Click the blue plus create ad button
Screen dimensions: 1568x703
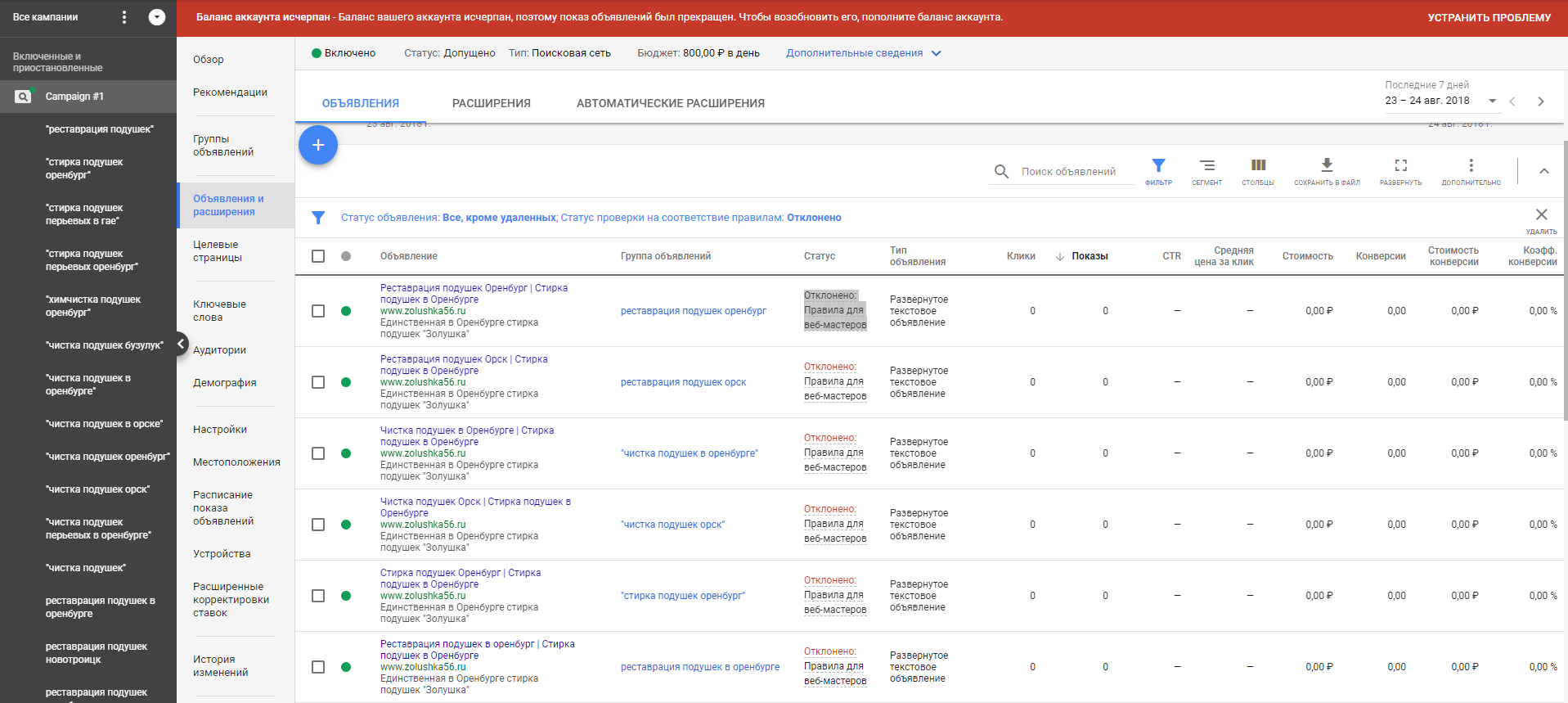click(x=318, y=145)
